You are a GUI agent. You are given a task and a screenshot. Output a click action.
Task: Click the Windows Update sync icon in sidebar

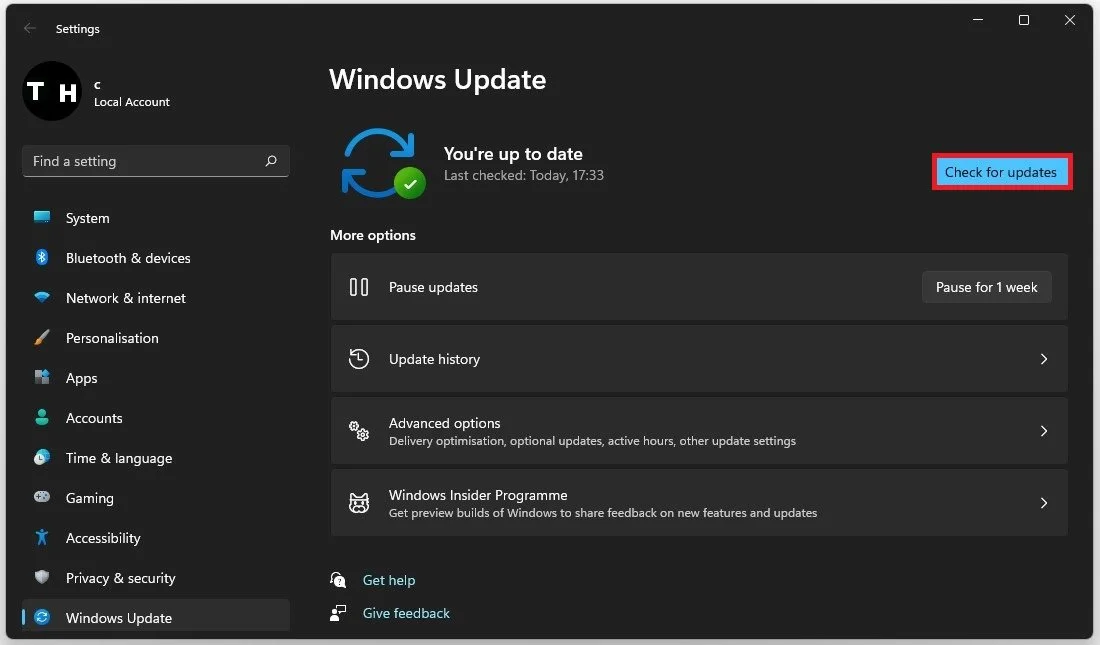42,617
